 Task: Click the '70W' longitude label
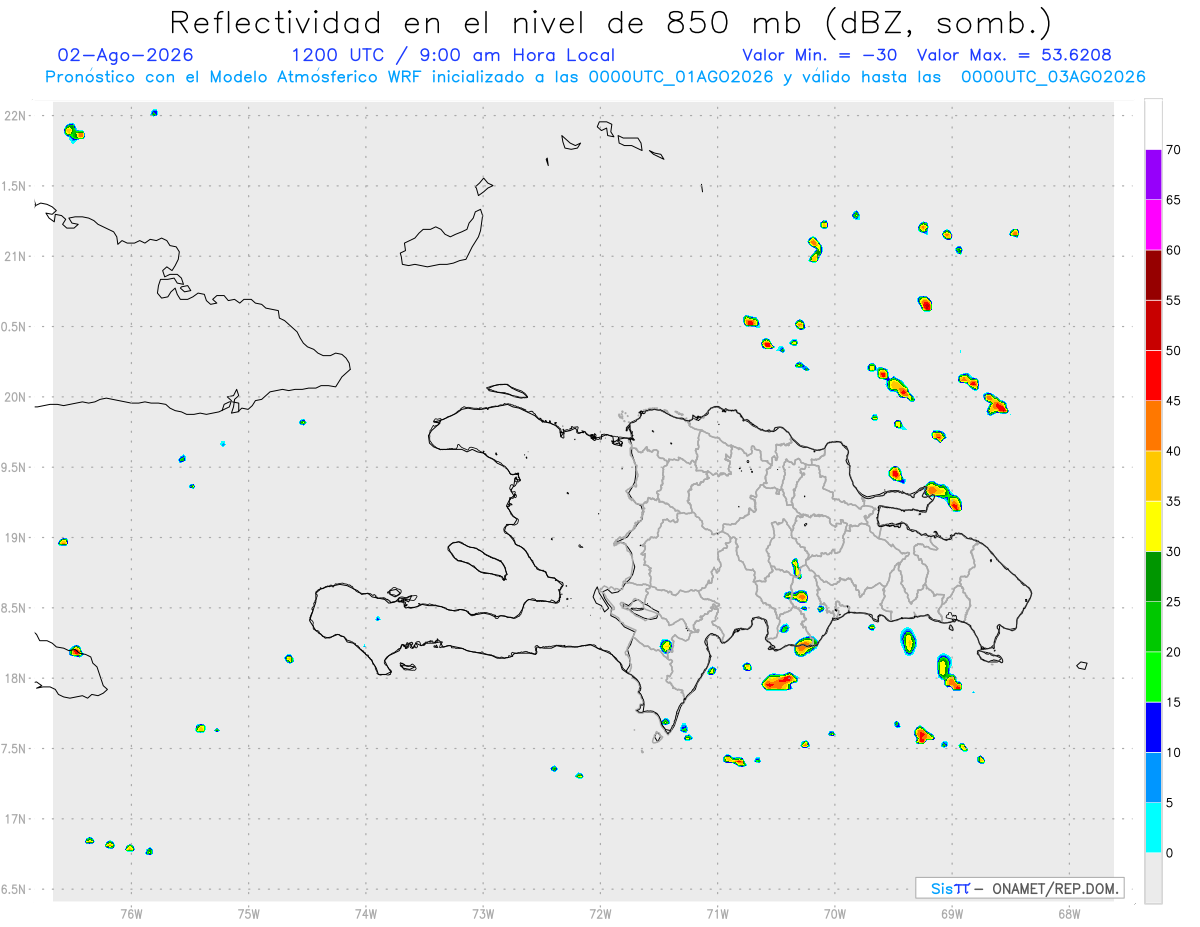point(834,912)
